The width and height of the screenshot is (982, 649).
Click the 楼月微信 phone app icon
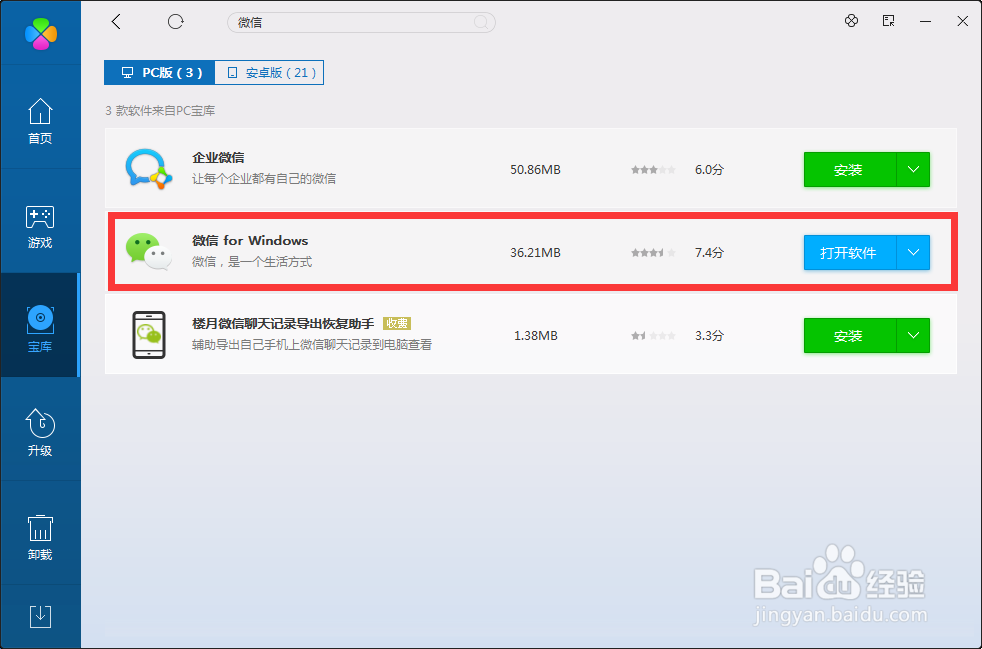[x=149, y=335]
